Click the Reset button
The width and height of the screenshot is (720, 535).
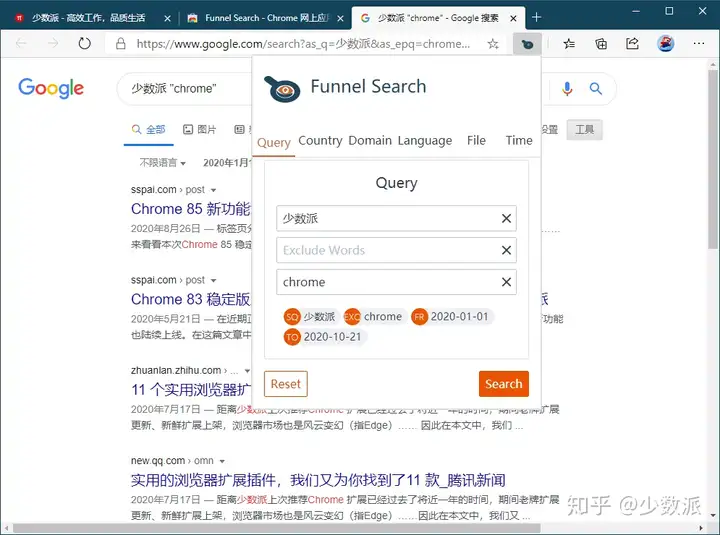click(x=286, y=384)
